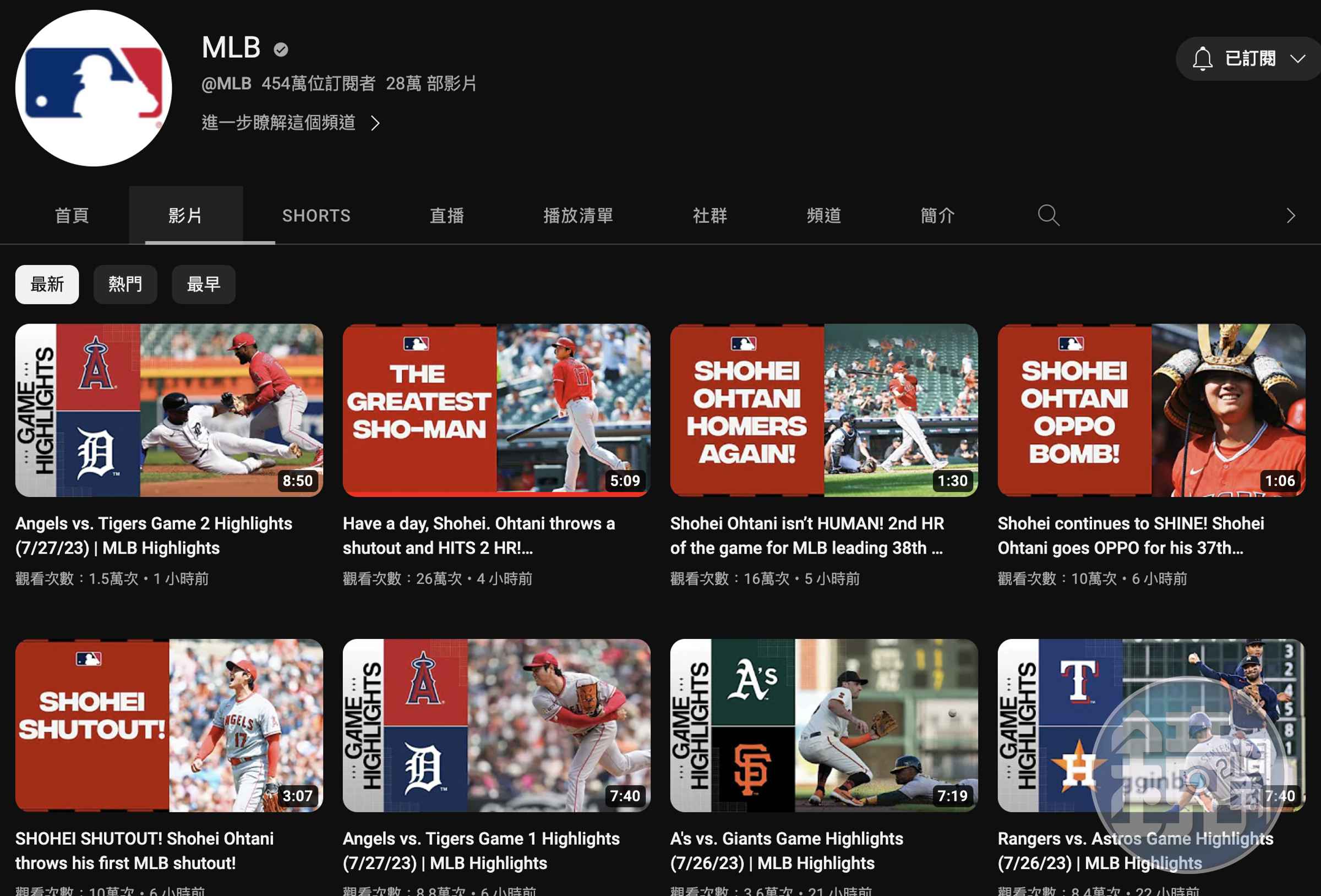The image size is (1321, 896).
Task: Click title Shohei Ohtani isn't HUMAN
Action: [807, 536]
